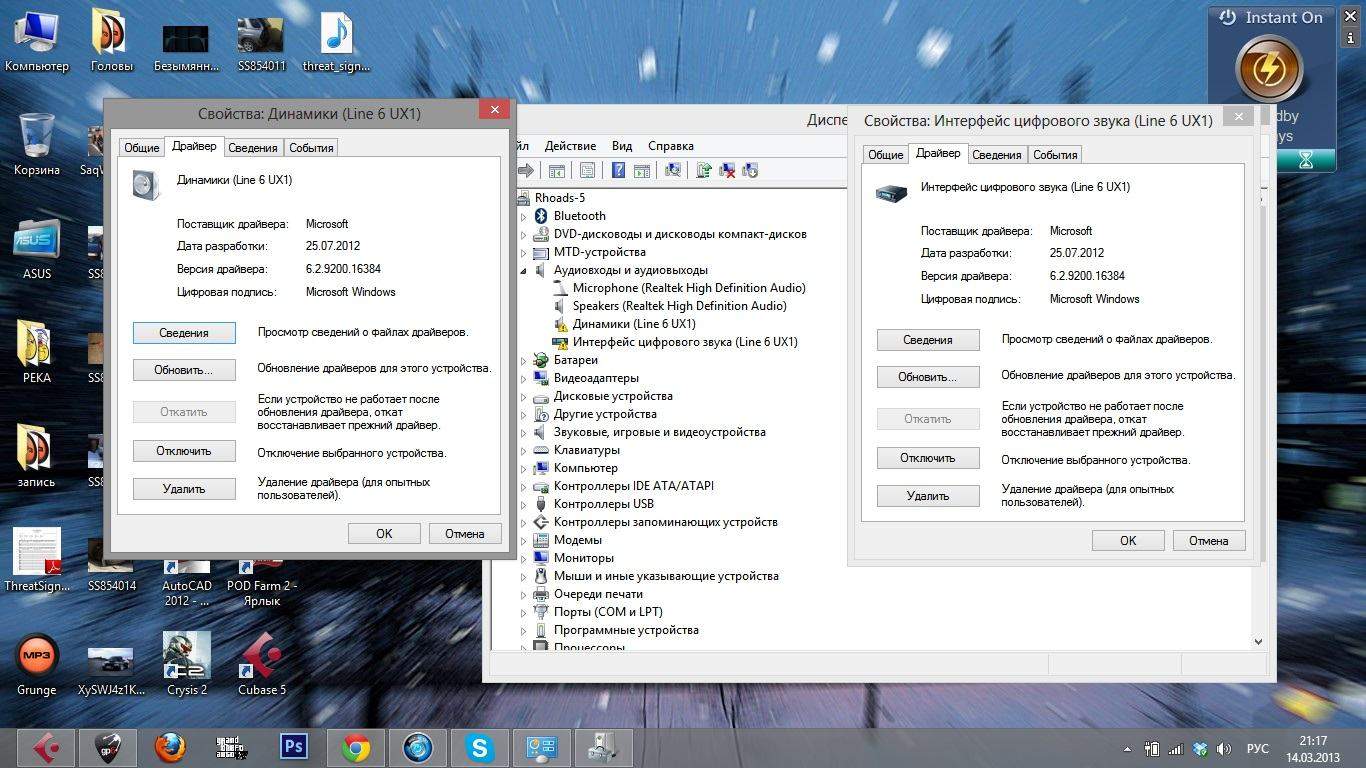Image resolution: width=1366 pixels, height=768 pixels.
Task: Expand the Bluetooth device category
Action: click(523, 216)
